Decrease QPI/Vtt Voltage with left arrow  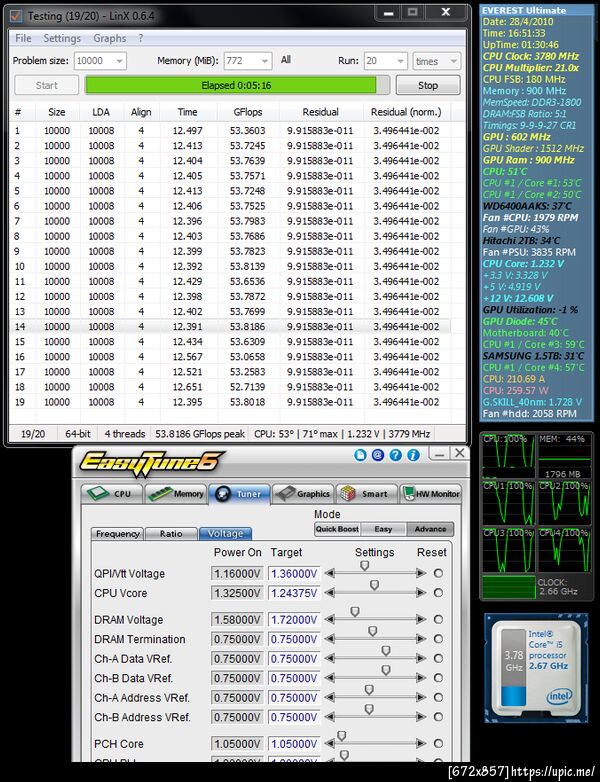coord(329,574)
